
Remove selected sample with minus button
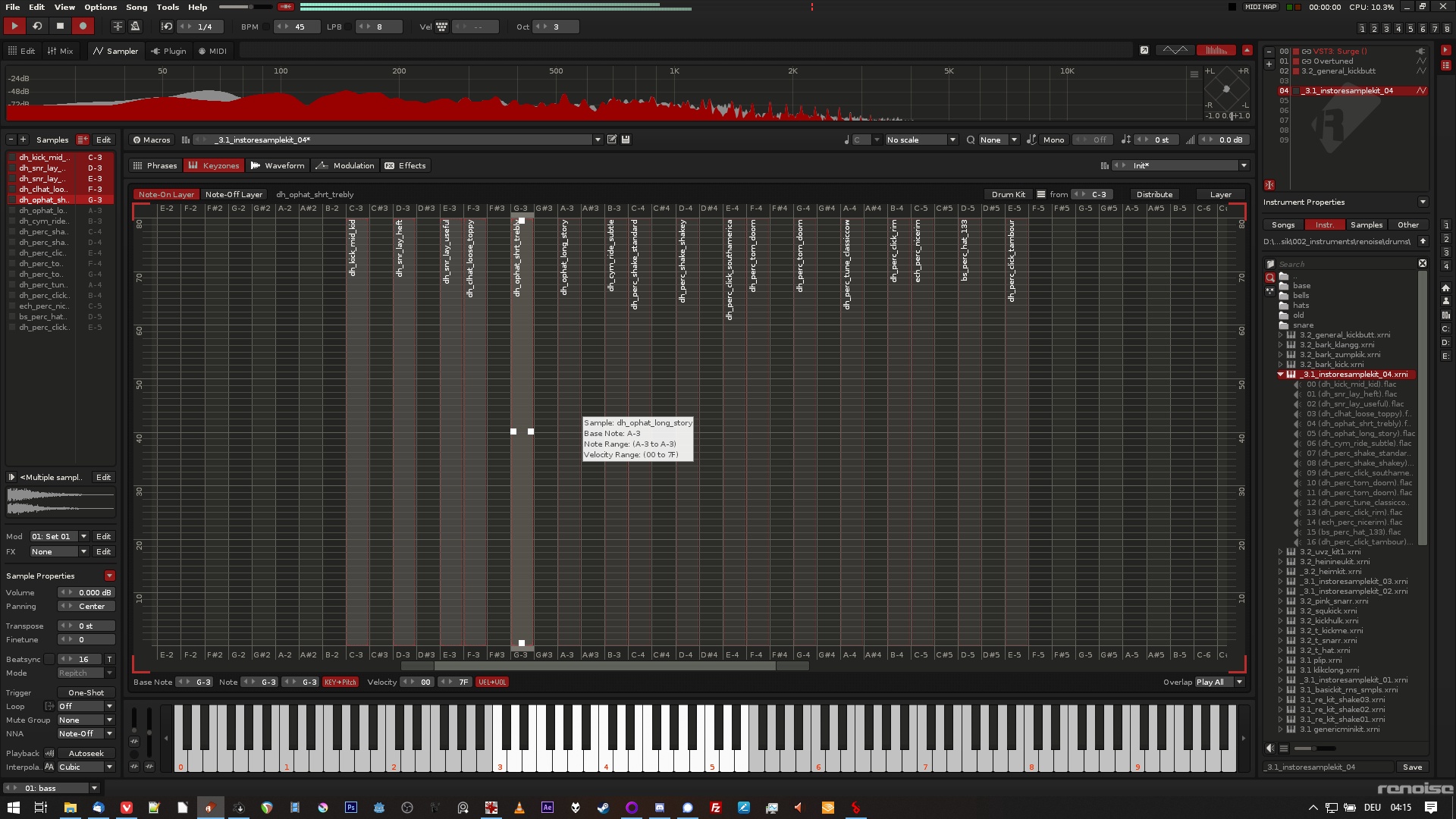click(11, 140)
